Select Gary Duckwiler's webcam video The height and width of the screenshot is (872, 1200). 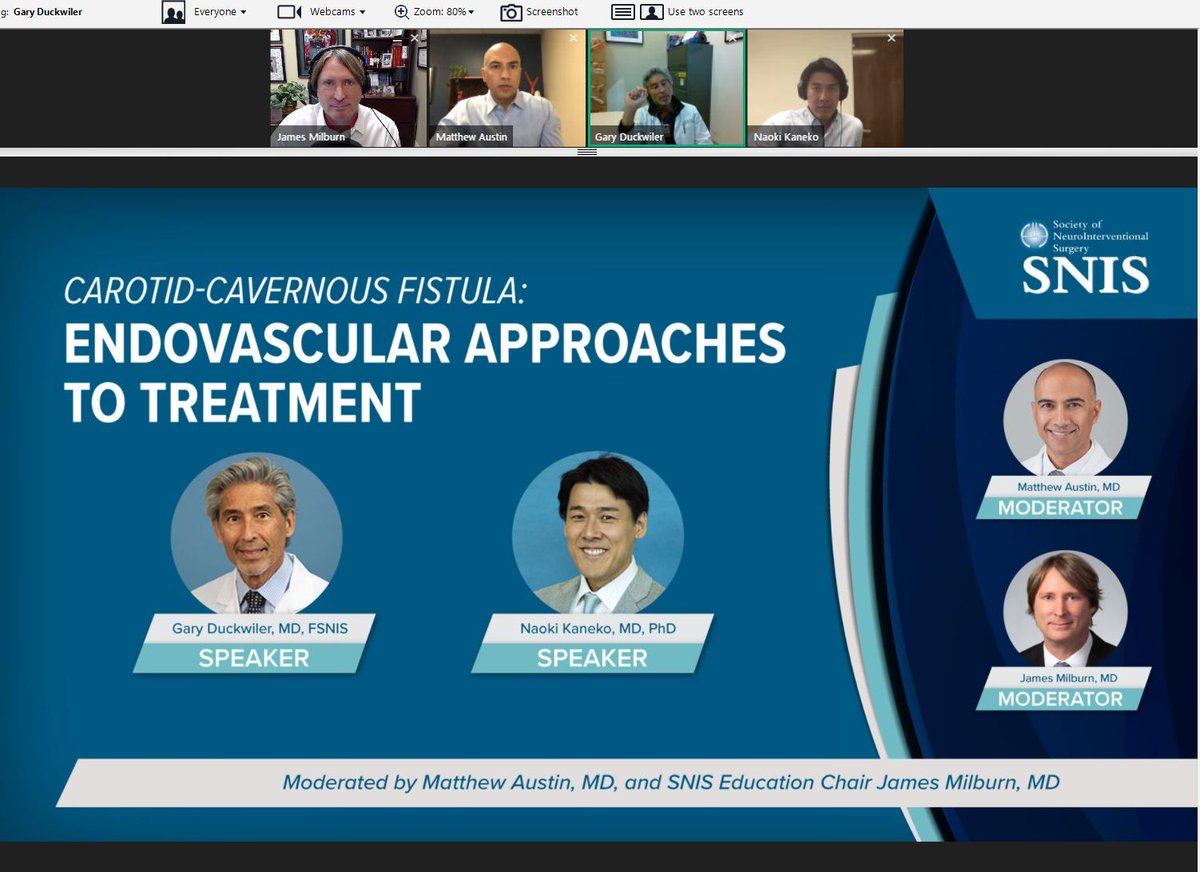point(667,88)
